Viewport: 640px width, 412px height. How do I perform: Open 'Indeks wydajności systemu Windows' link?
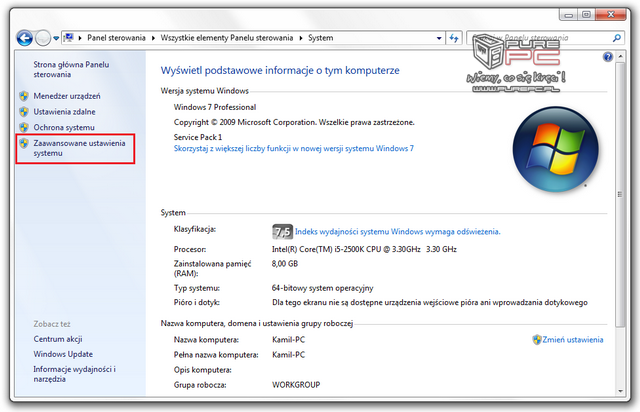(398, 232)
